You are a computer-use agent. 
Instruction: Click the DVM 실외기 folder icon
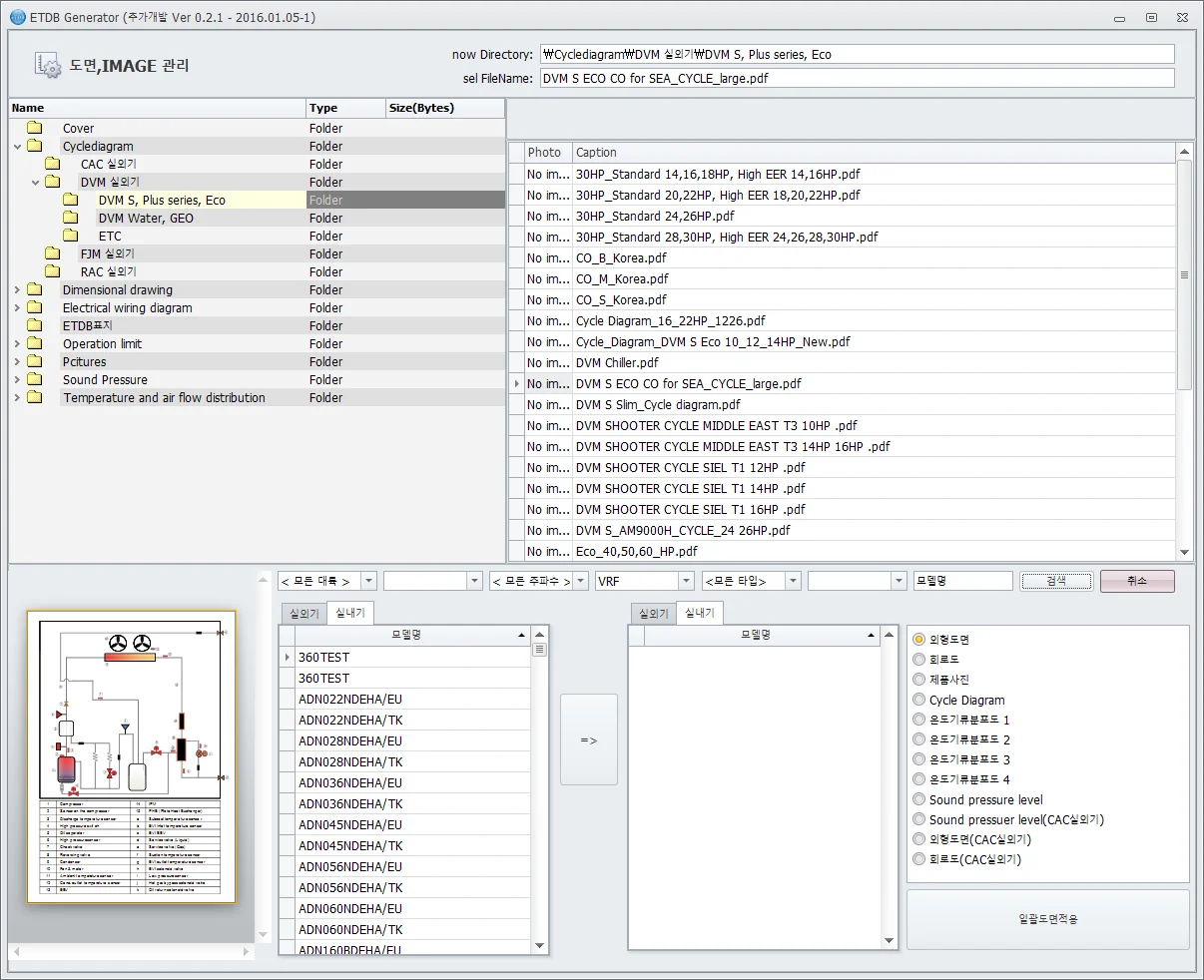pos(53,182)
